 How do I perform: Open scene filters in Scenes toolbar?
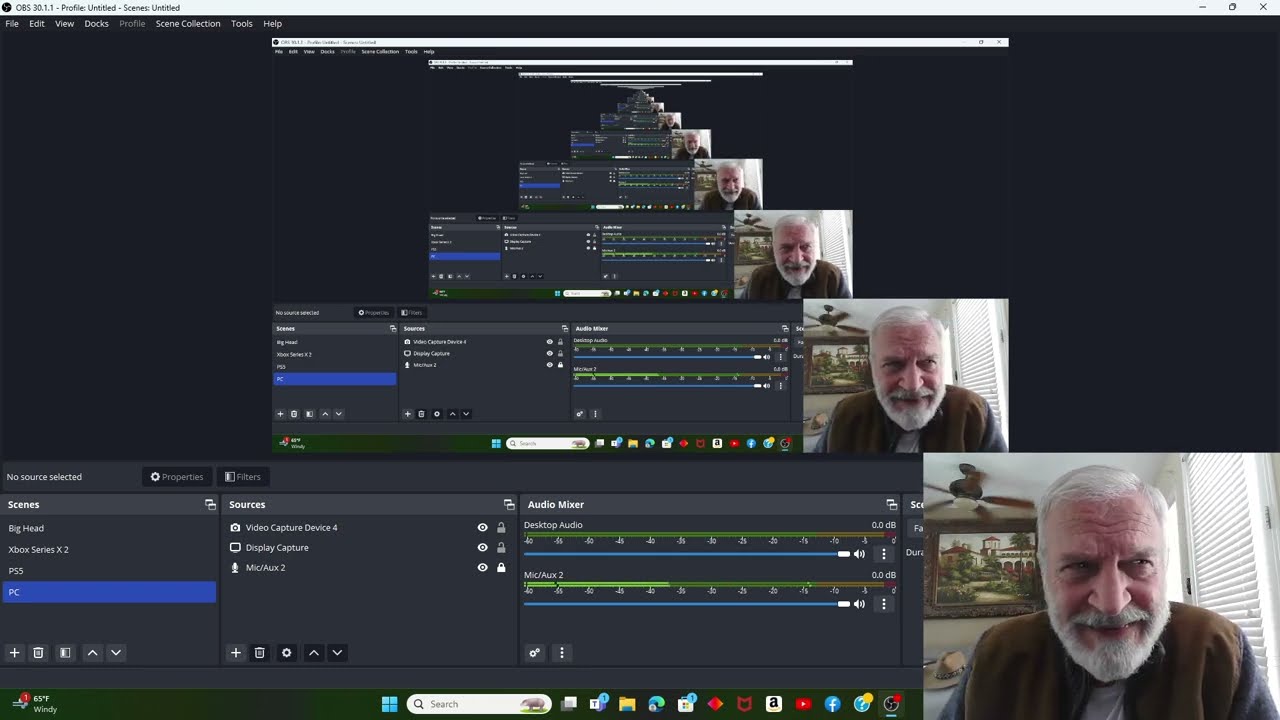click(x=65, y=653)
